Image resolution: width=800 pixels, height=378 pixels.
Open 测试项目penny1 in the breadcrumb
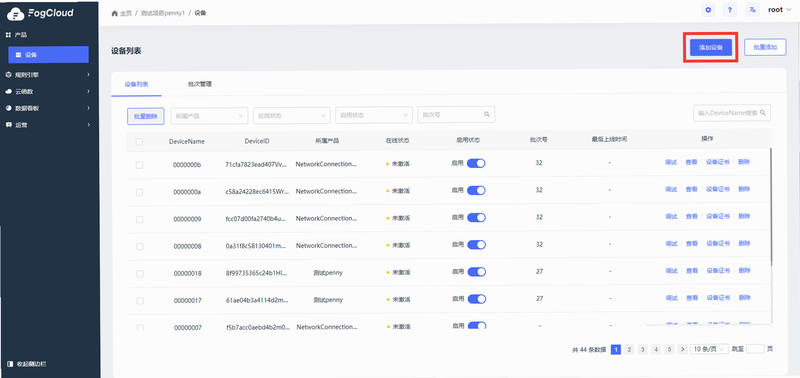[x=162, y=13]
